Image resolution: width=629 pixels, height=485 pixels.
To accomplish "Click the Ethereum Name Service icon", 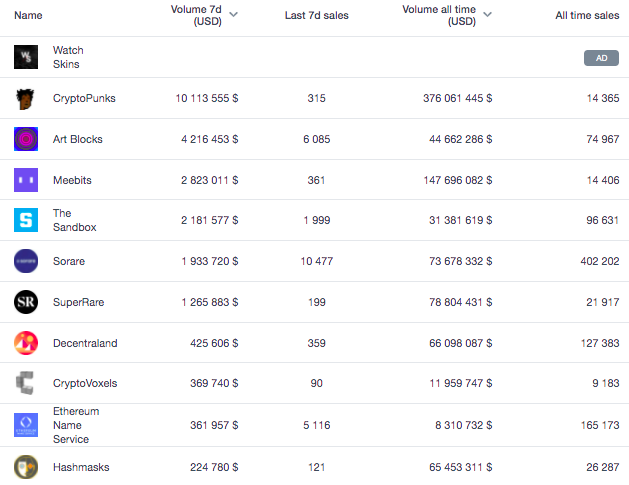I will [26, 425].
